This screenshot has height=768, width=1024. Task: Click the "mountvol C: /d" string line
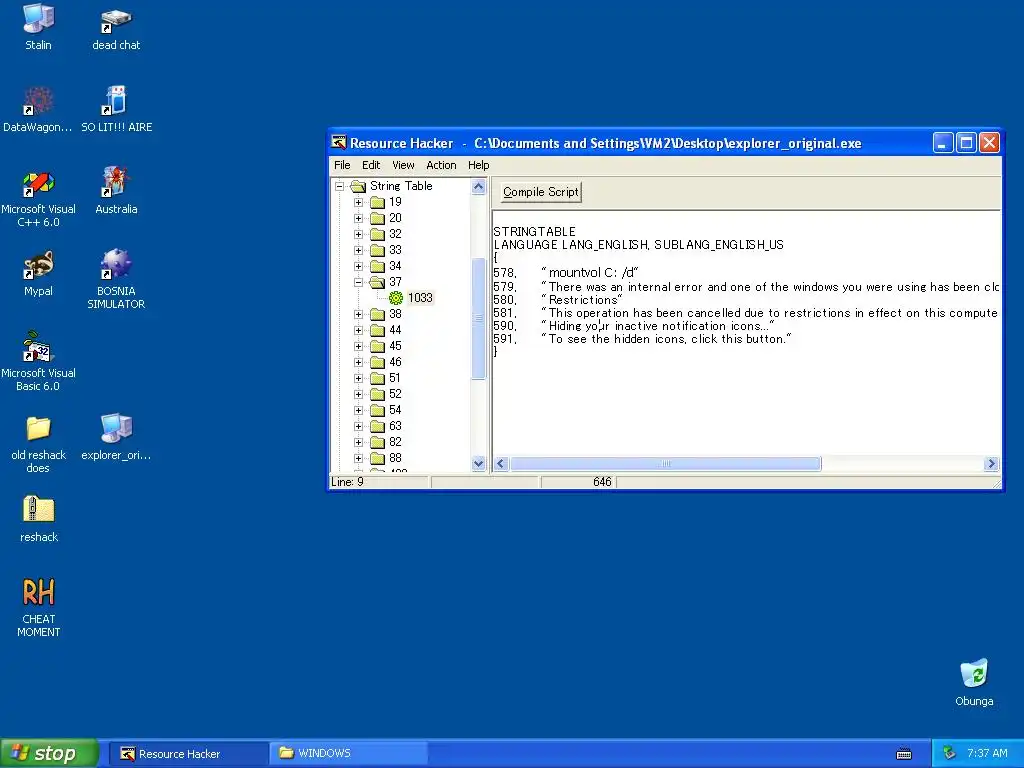point(590,273)
